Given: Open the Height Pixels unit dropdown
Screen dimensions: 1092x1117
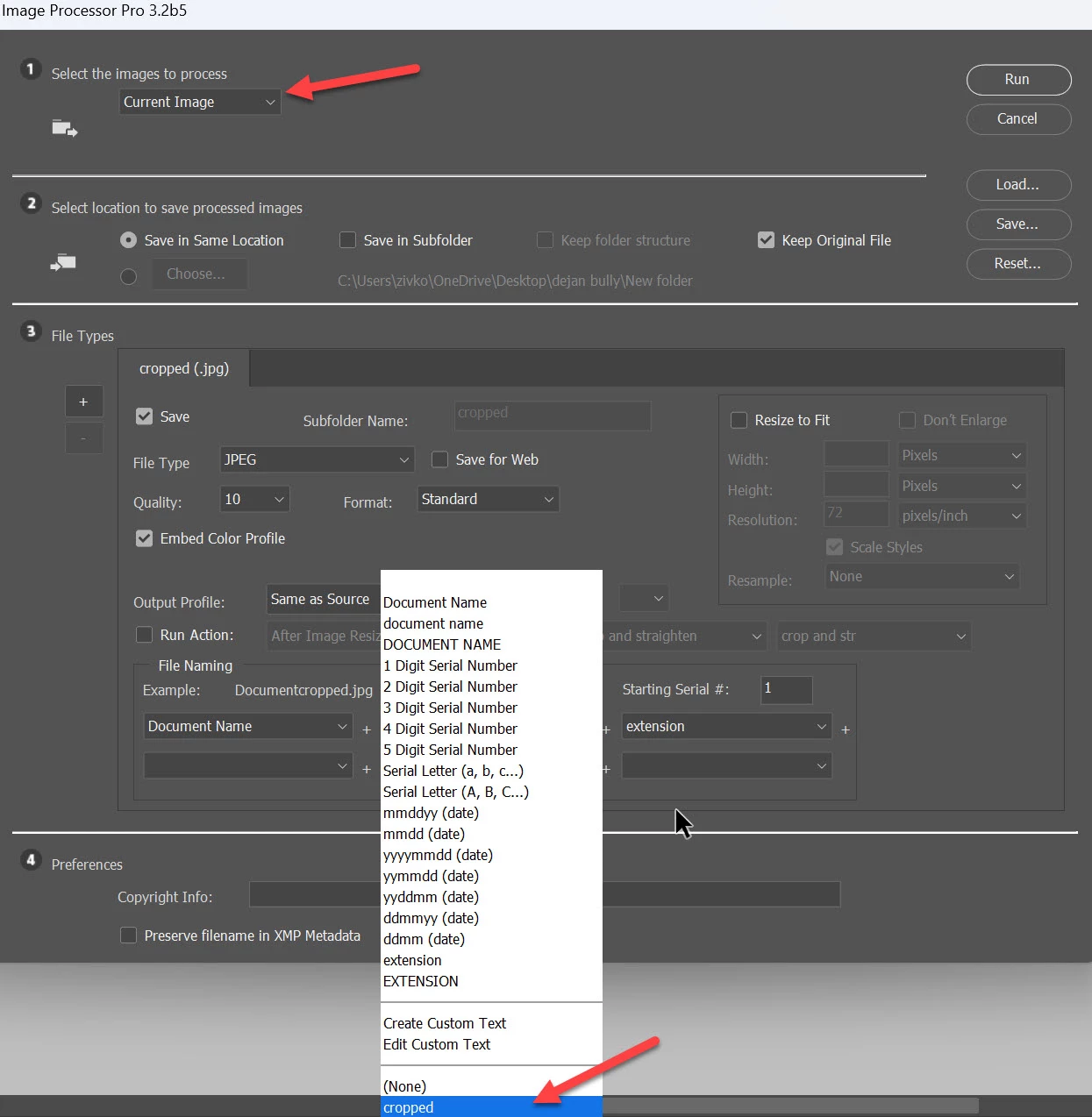Looking at the screenshot, I should click(x=962, y=486).
